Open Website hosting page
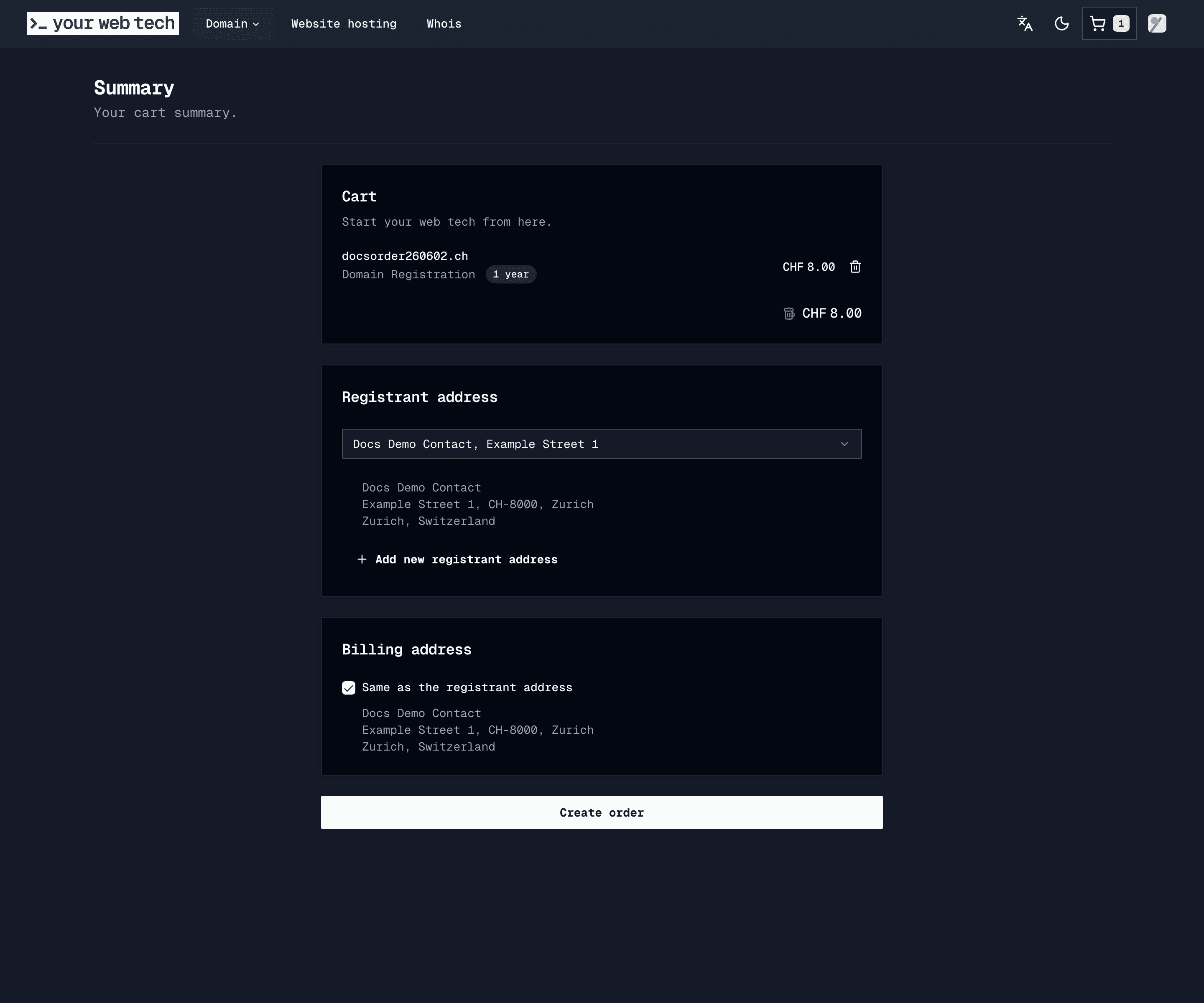The image size is (1204, 1003). tap(343, 23)
